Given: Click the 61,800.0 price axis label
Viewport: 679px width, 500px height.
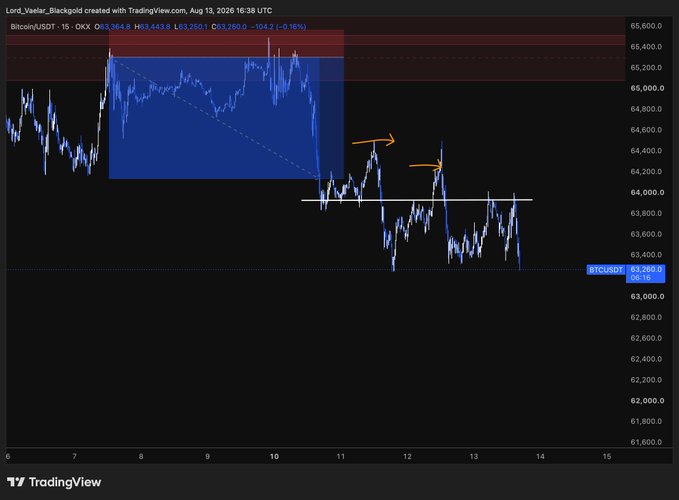Looking at the screenshot, I should (646, 422).
